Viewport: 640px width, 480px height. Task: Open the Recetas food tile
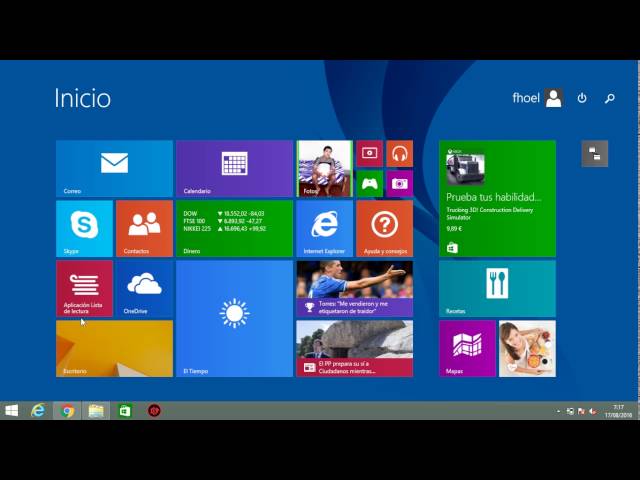(497, 289)
